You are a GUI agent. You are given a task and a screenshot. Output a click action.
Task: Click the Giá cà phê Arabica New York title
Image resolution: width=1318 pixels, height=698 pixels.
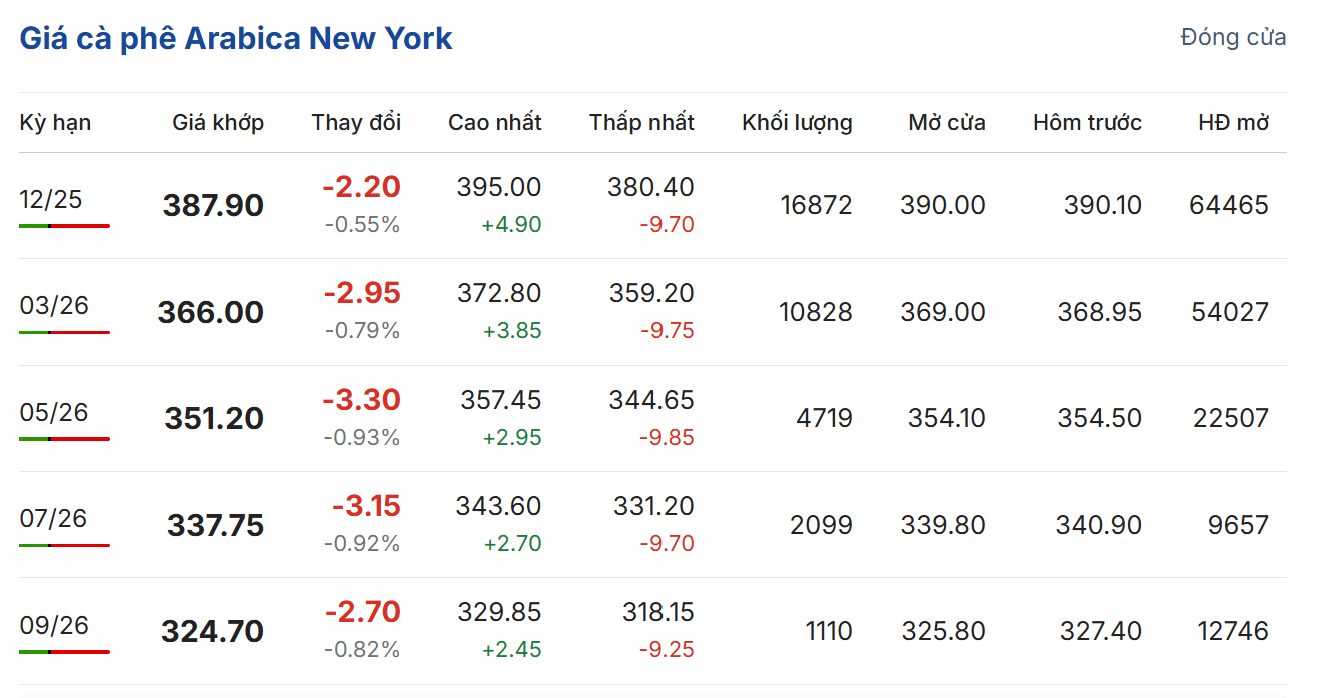(236, 39)
